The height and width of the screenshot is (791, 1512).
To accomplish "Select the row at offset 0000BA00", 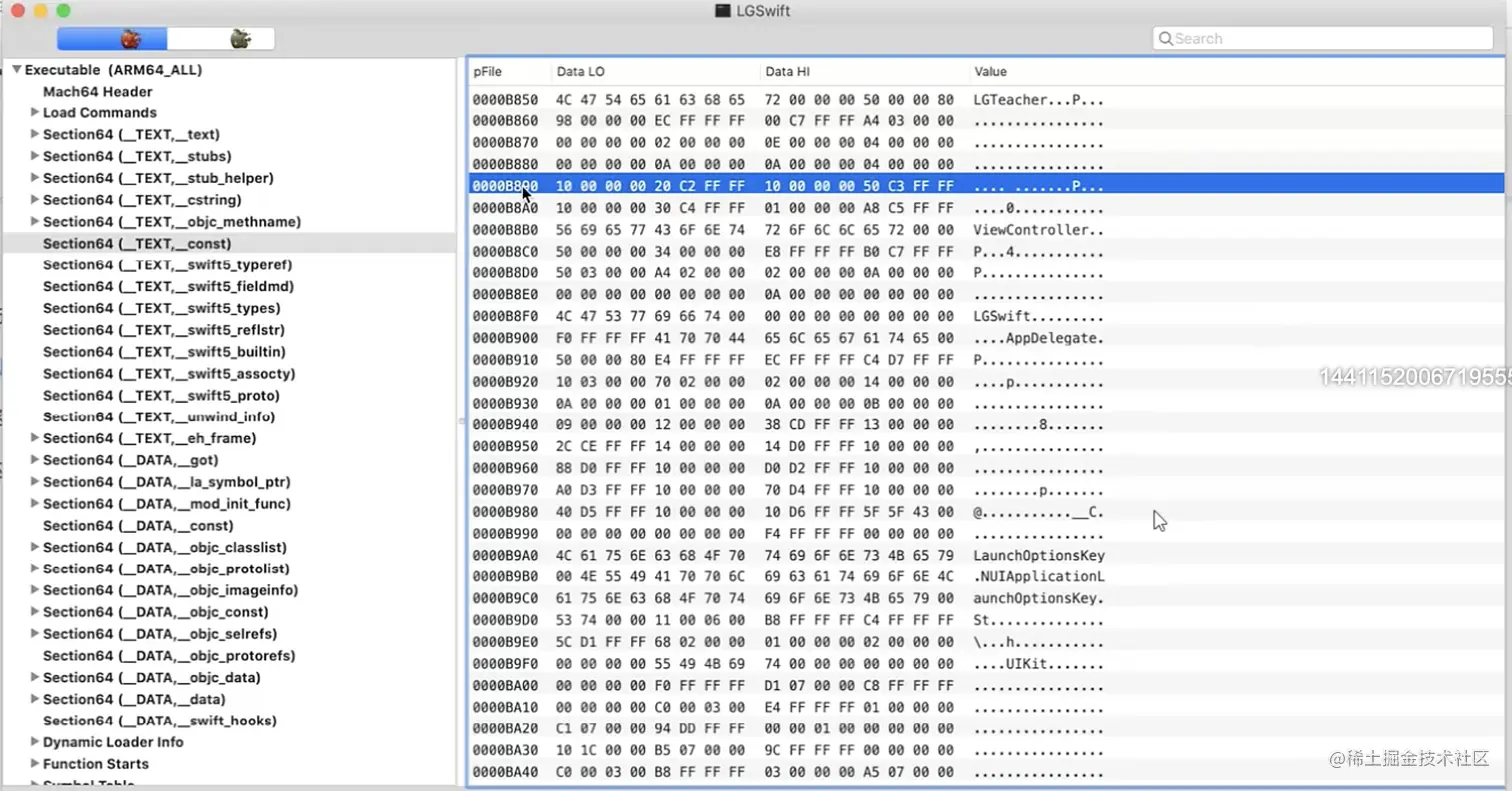I will tap(986, 686).
